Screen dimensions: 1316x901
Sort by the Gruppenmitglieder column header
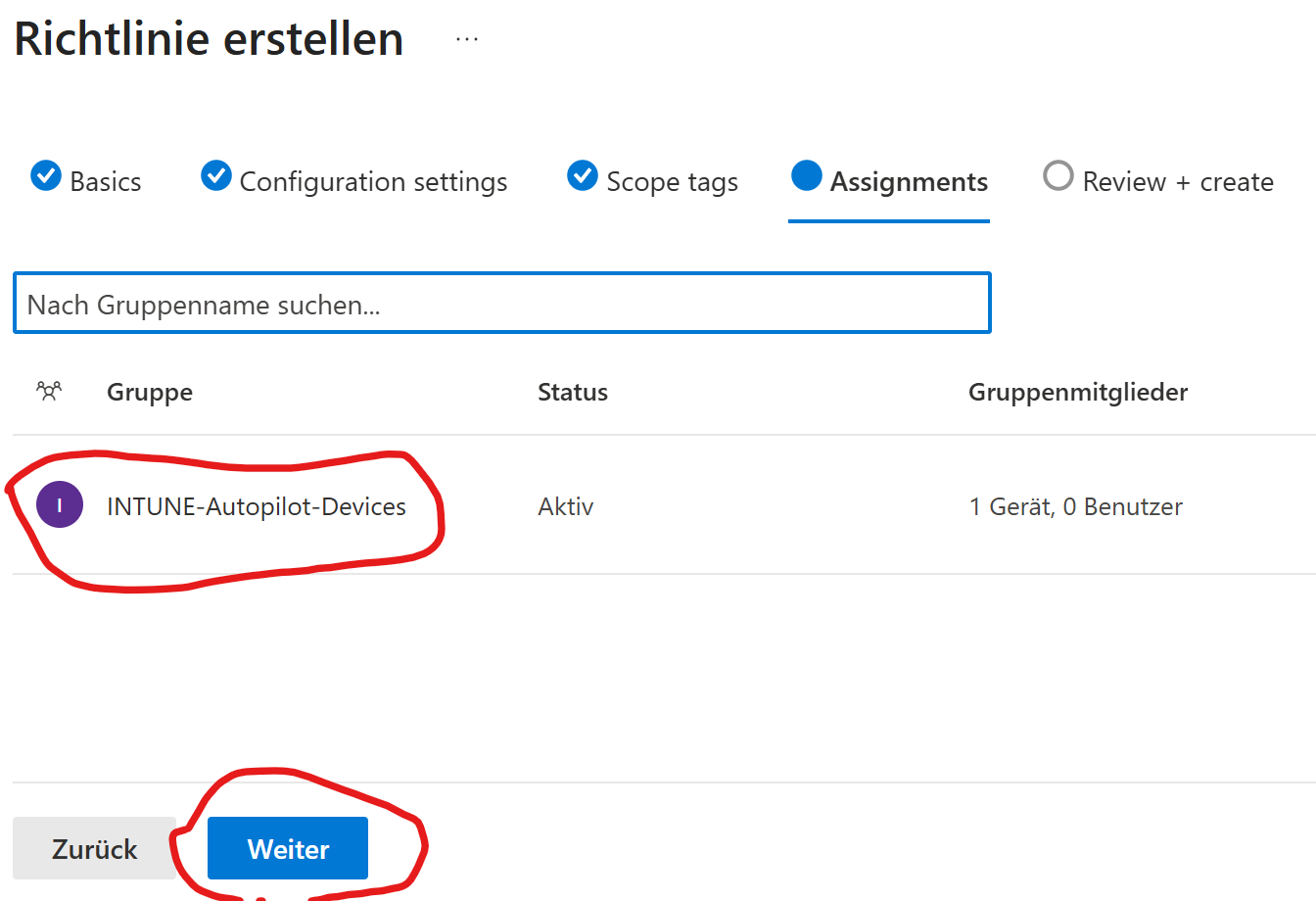coord(1078,393)
